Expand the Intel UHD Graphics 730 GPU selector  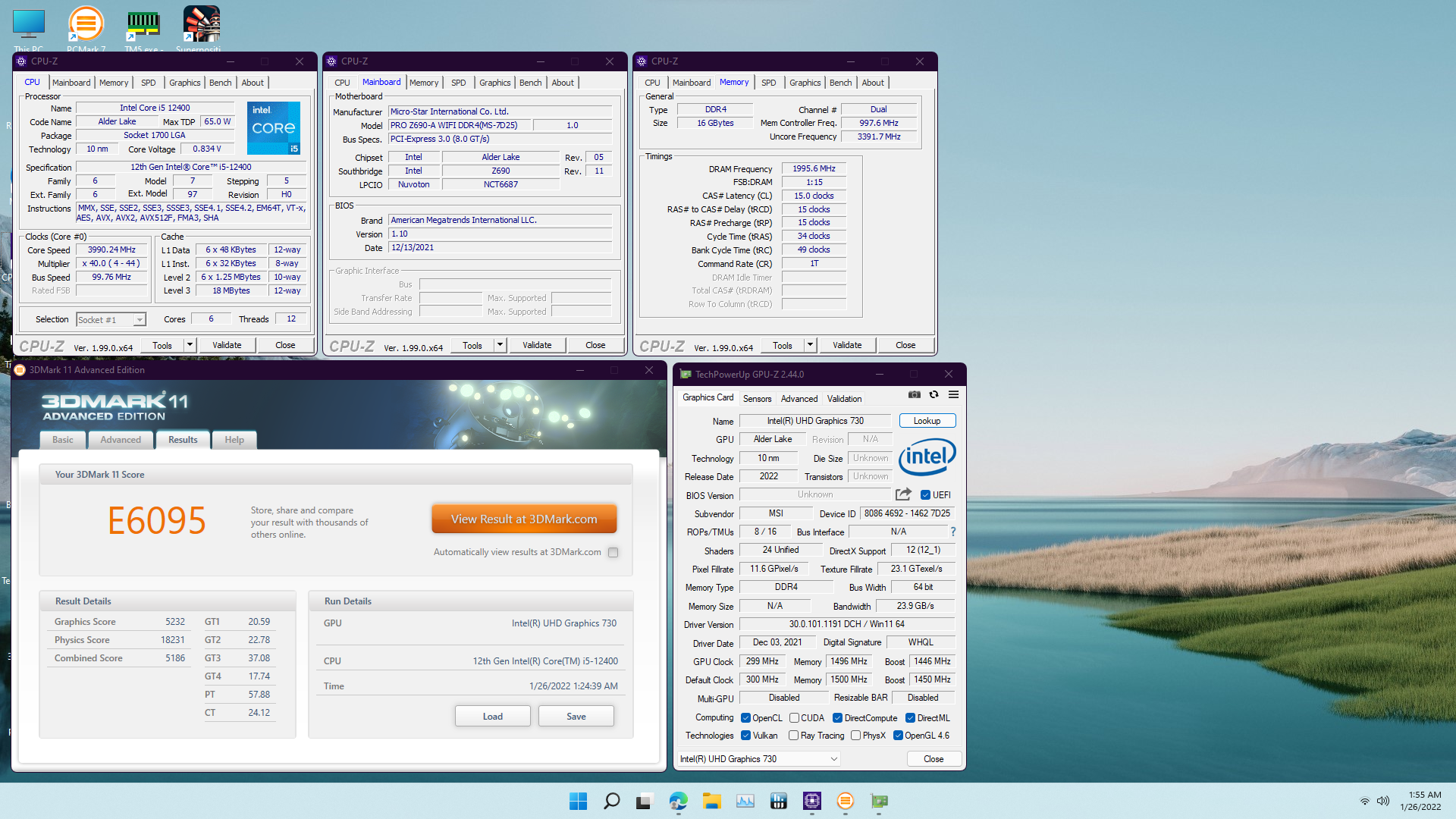(758, 758)
